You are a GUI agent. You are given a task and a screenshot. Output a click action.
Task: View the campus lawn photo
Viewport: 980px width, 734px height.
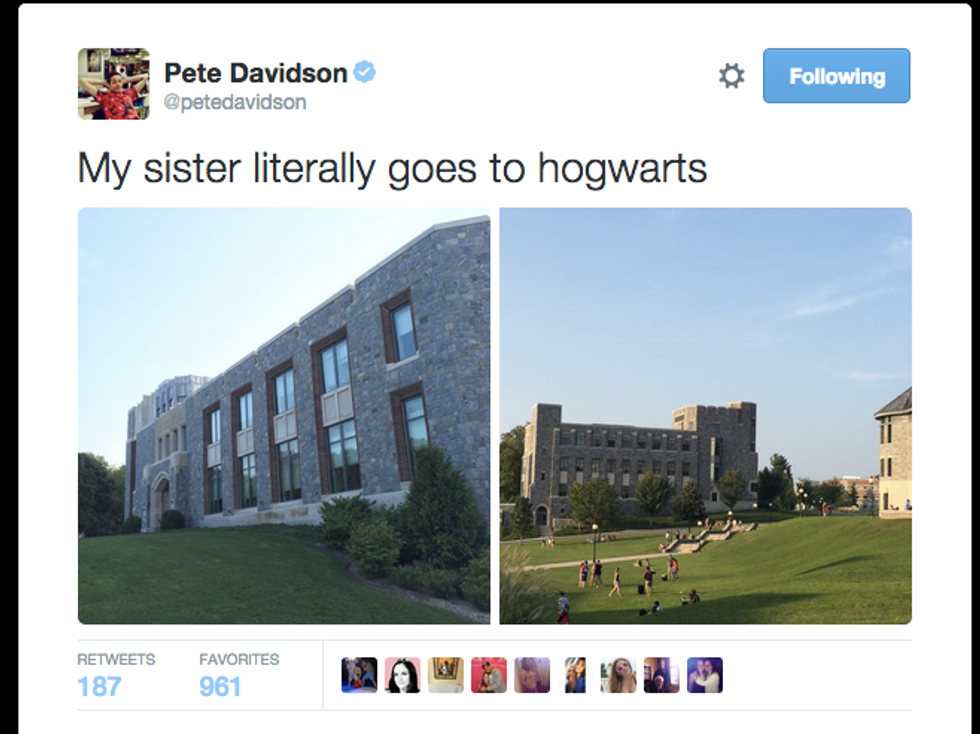click(706, 416)
